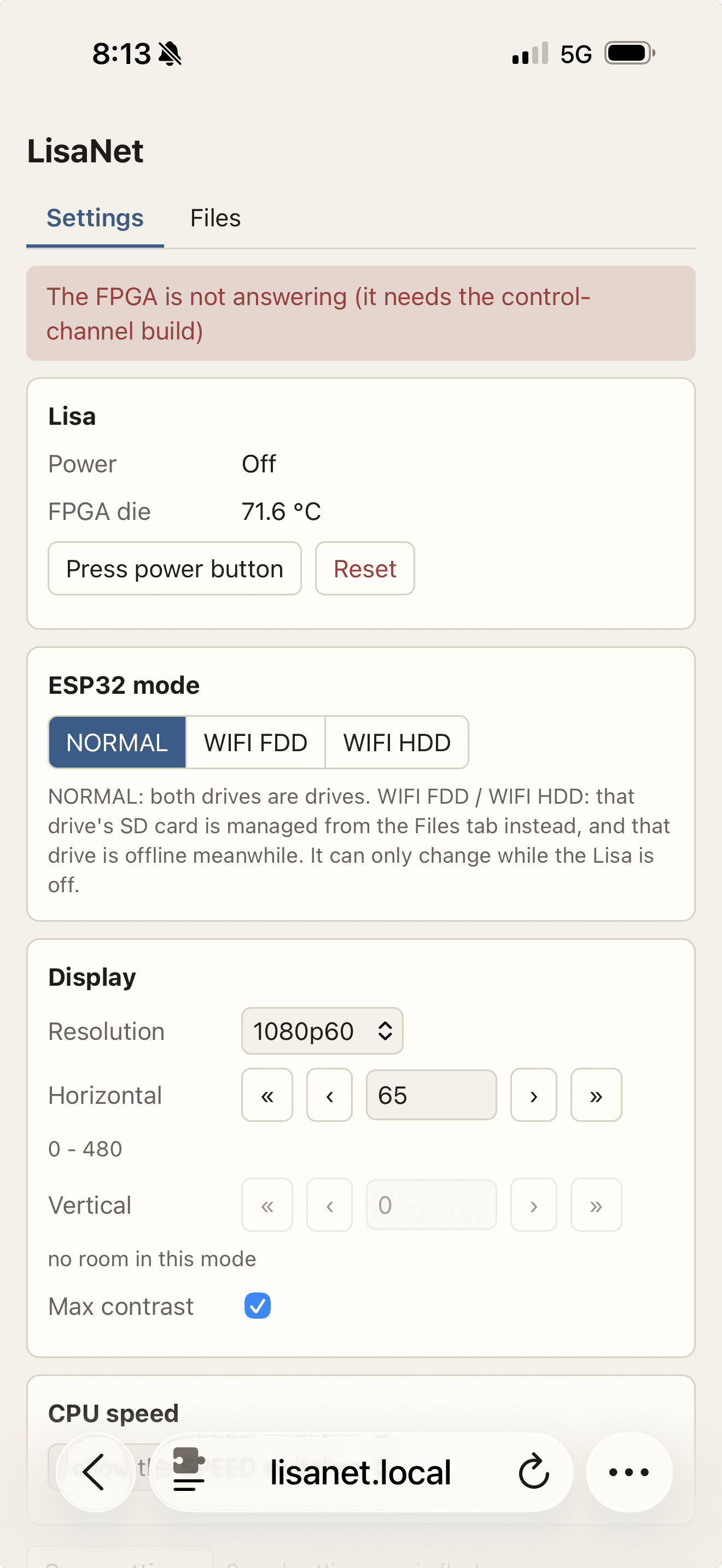
Task: Shift horizontal far left with double-chevron
Action: [266, 1095]
